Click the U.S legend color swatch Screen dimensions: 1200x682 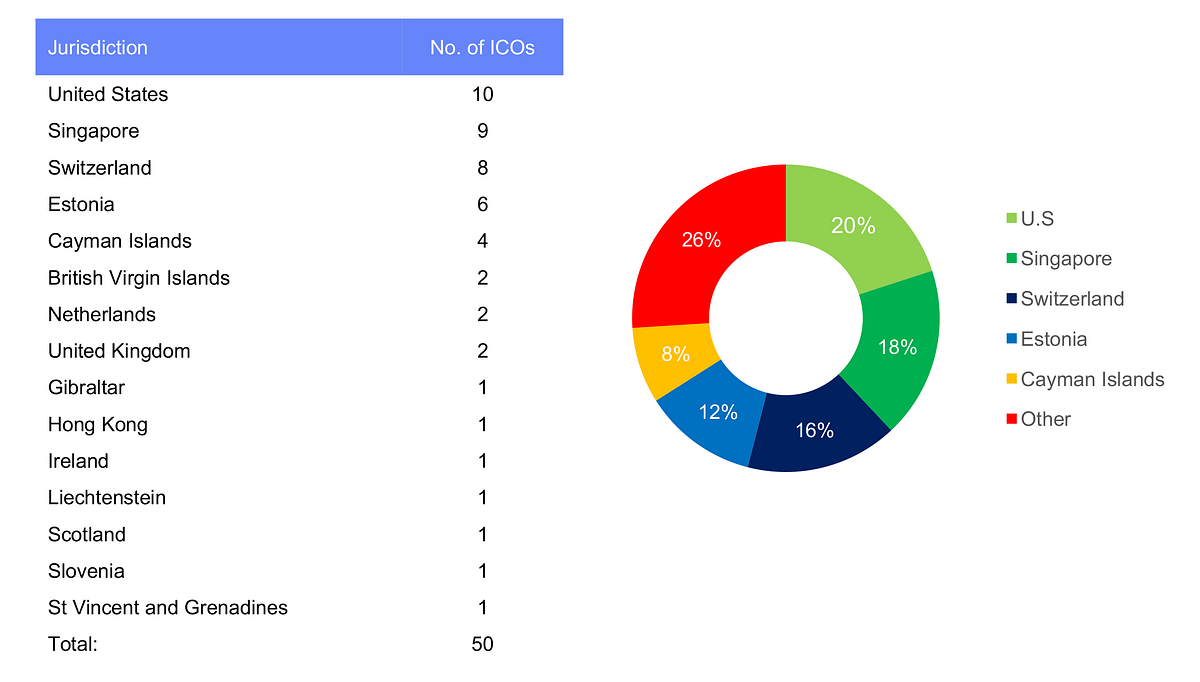1012,219
